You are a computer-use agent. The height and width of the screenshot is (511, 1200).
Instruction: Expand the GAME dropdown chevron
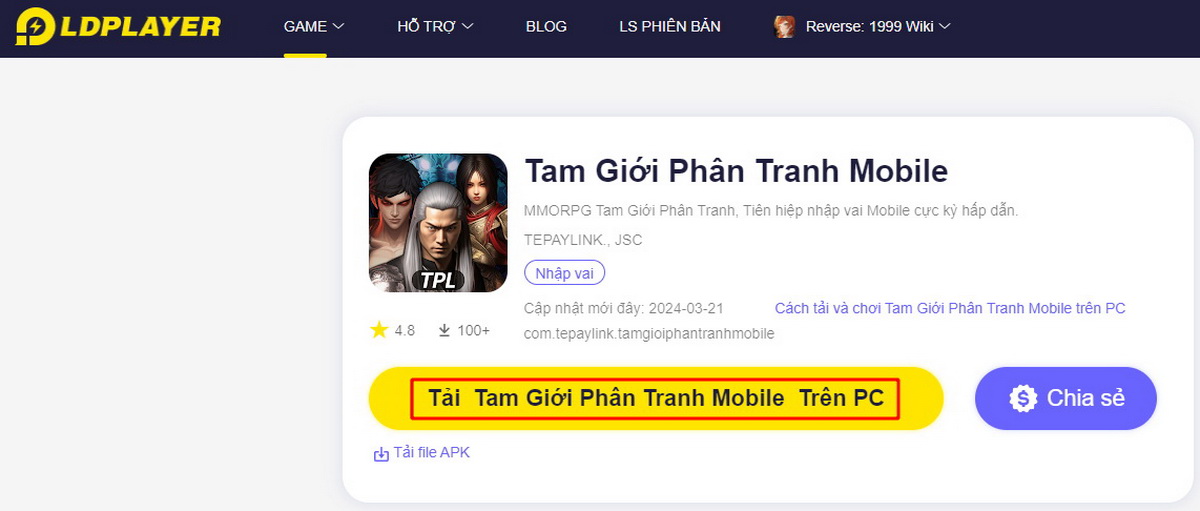338,27
